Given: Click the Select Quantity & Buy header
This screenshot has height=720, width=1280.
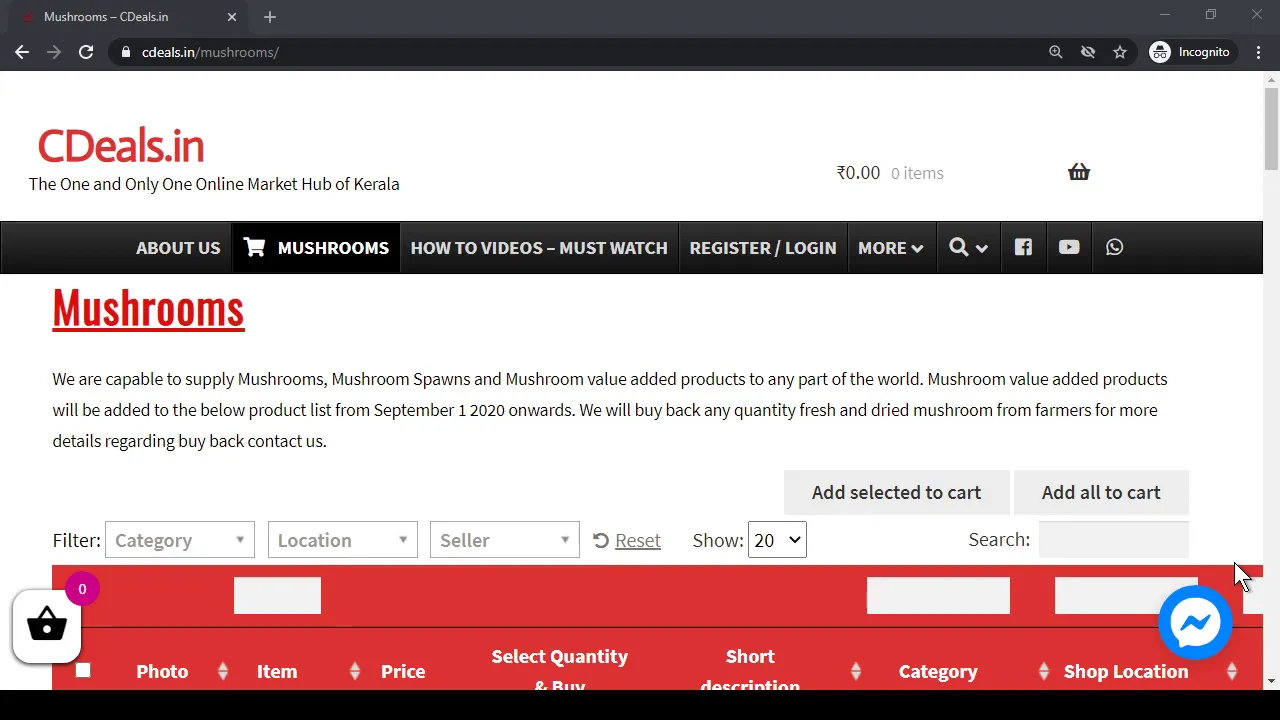Looking at the screenshot, I should [x=559, y=670].
